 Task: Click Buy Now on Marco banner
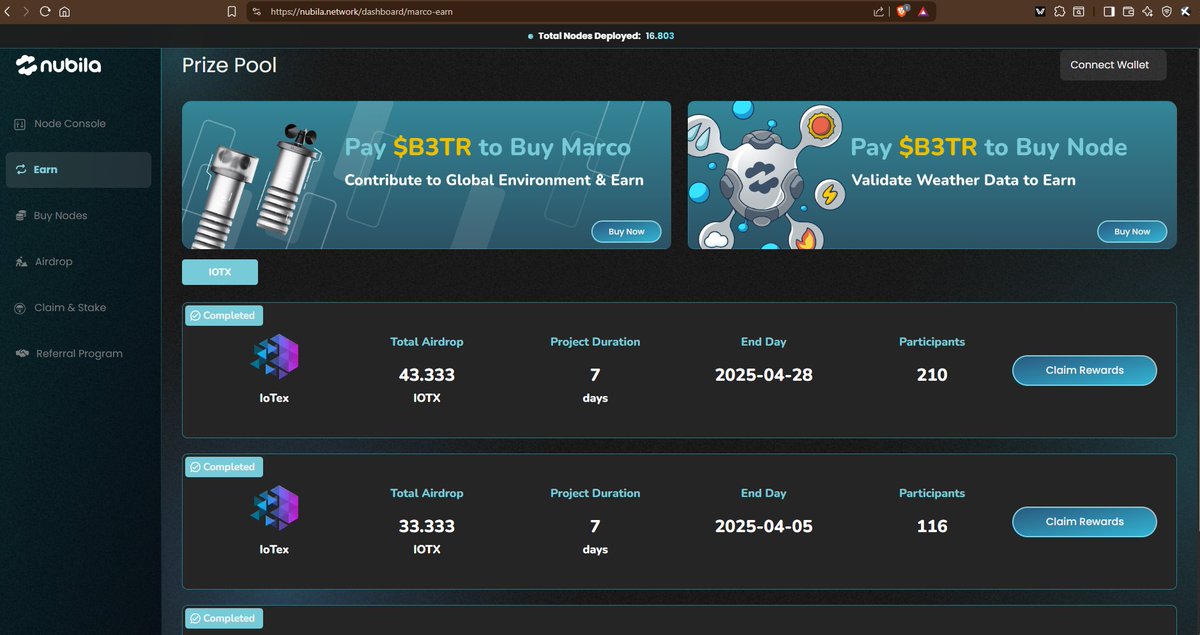pyautogui.click(x=626, y=231)
